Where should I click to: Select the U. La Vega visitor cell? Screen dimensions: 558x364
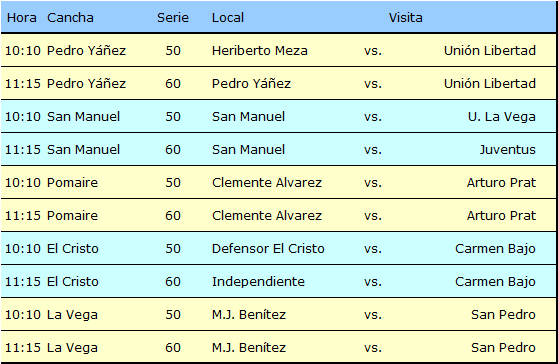(502, 117)
